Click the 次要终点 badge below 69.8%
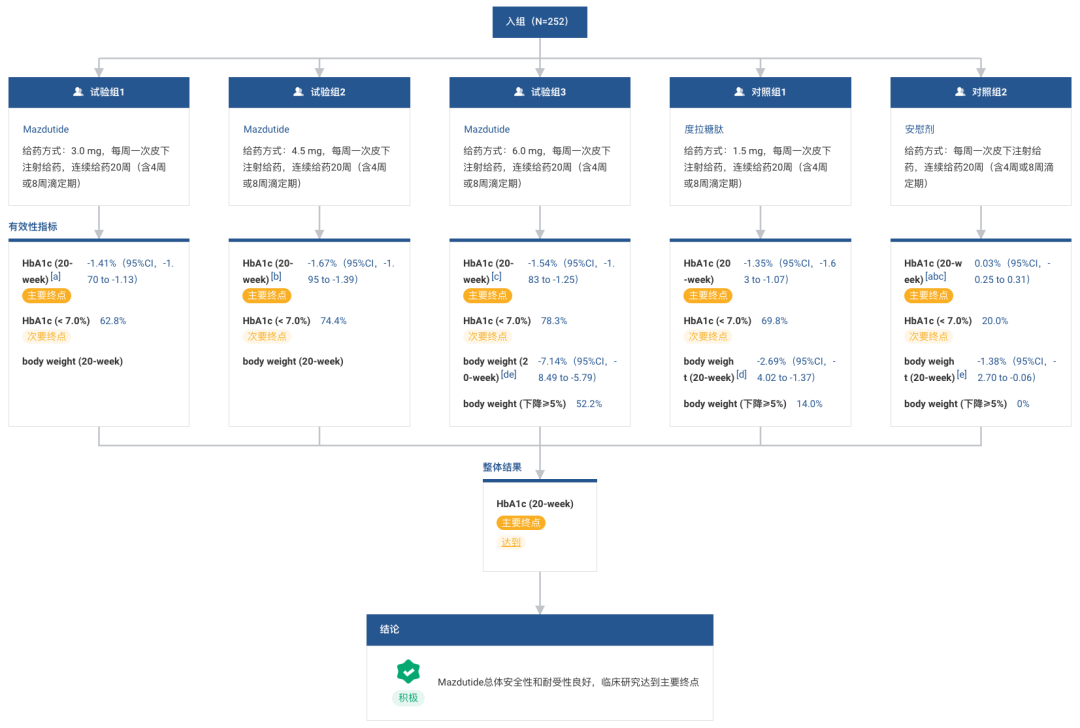Screen dimensions: 1080x728 click(708, 336)
